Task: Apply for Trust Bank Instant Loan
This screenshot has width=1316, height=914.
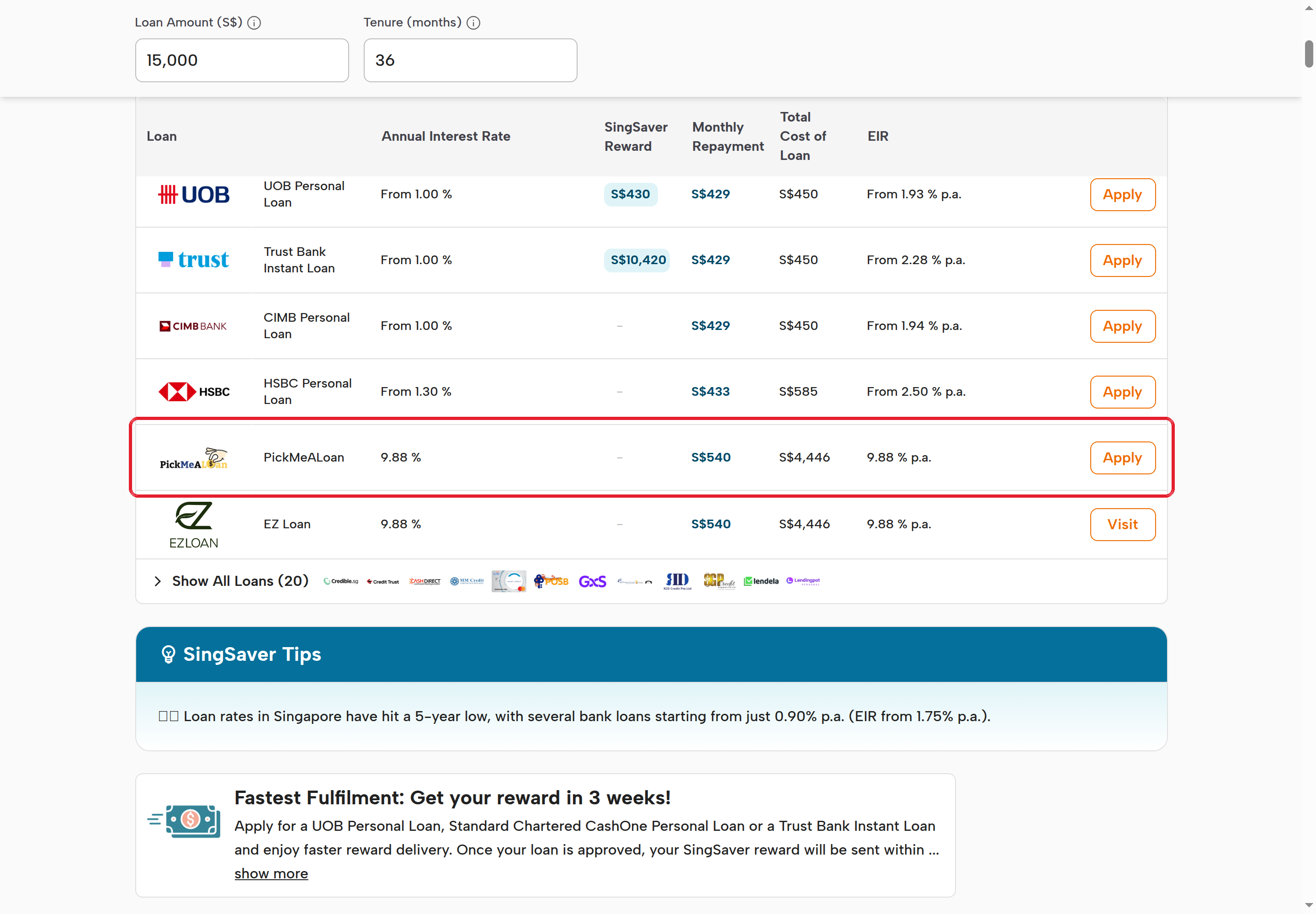Action: click(1122, 260)
